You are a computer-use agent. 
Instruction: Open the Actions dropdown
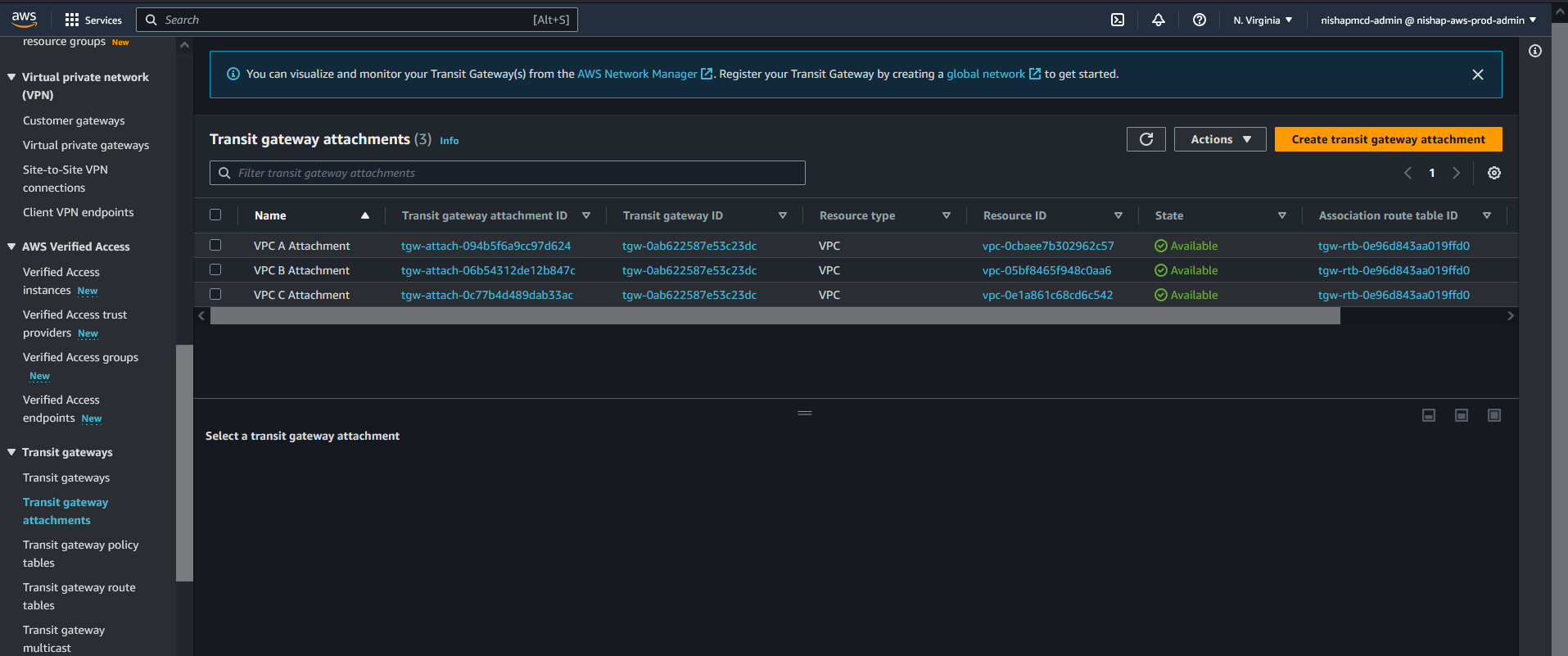(x=1219, y=139)
